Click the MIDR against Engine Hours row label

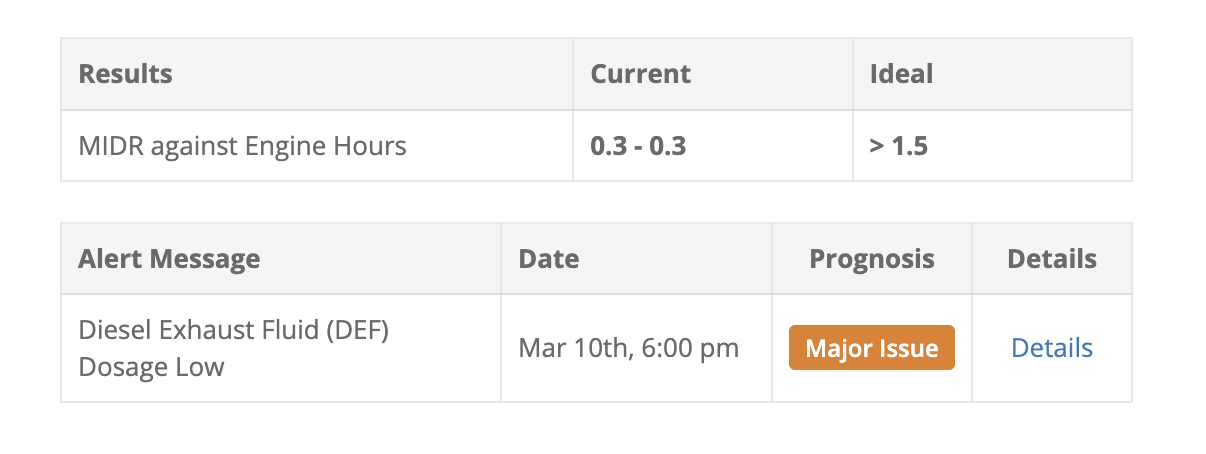[242, 146]
